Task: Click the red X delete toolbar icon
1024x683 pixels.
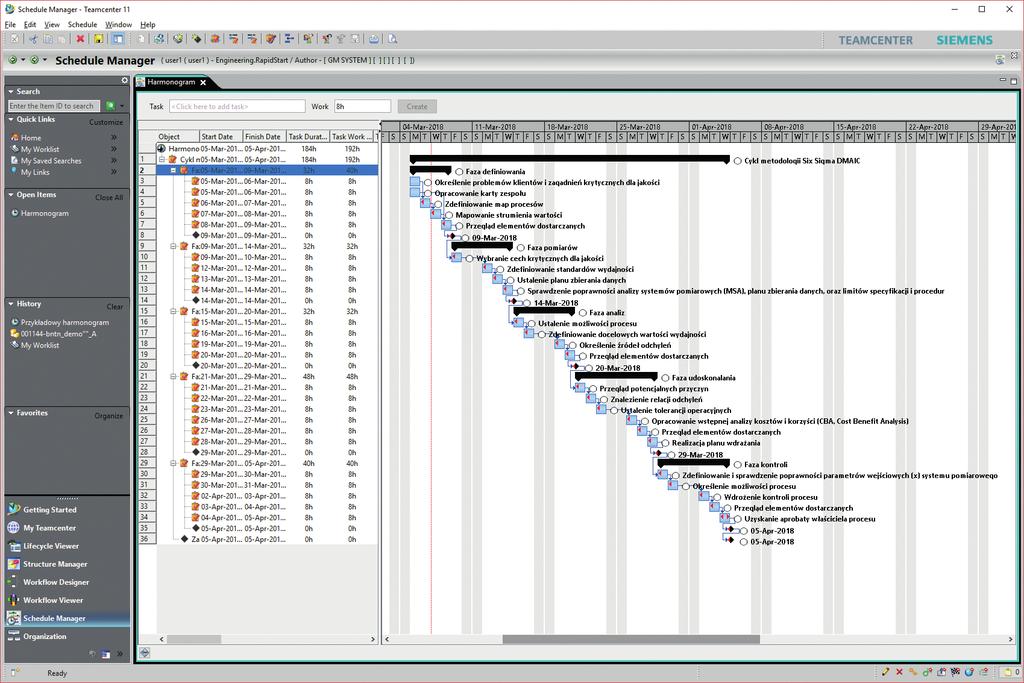Action: pyautogui.click(x=80, y=39)
